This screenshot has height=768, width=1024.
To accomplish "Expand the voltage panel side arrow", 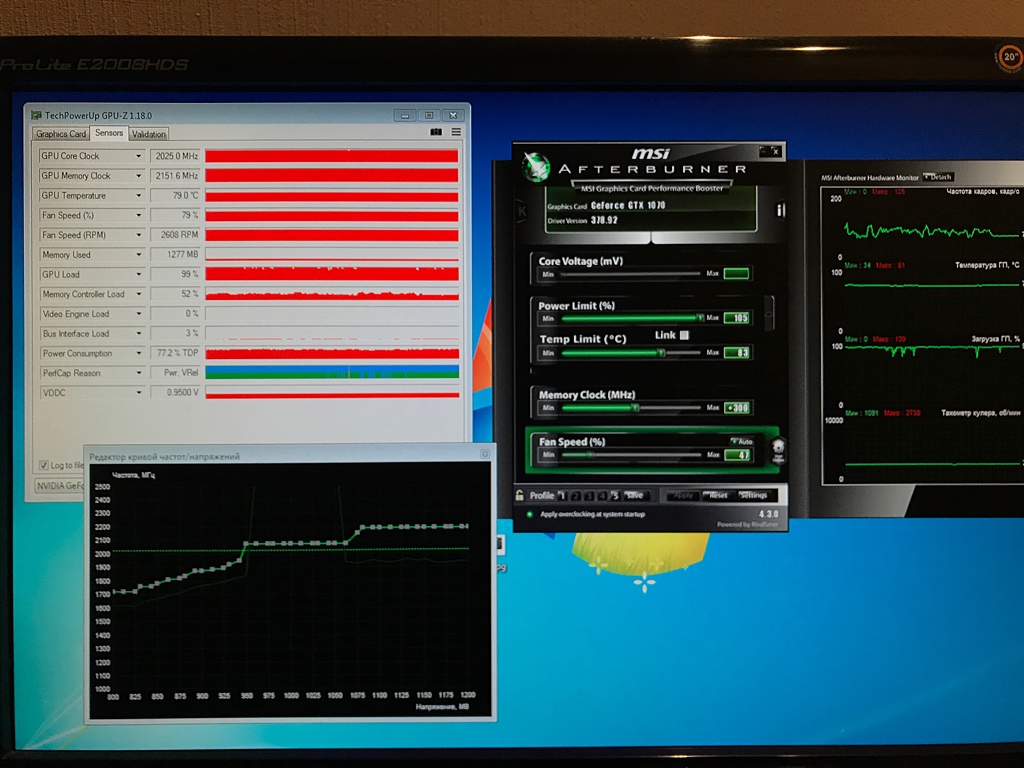I will coord(768,312).
